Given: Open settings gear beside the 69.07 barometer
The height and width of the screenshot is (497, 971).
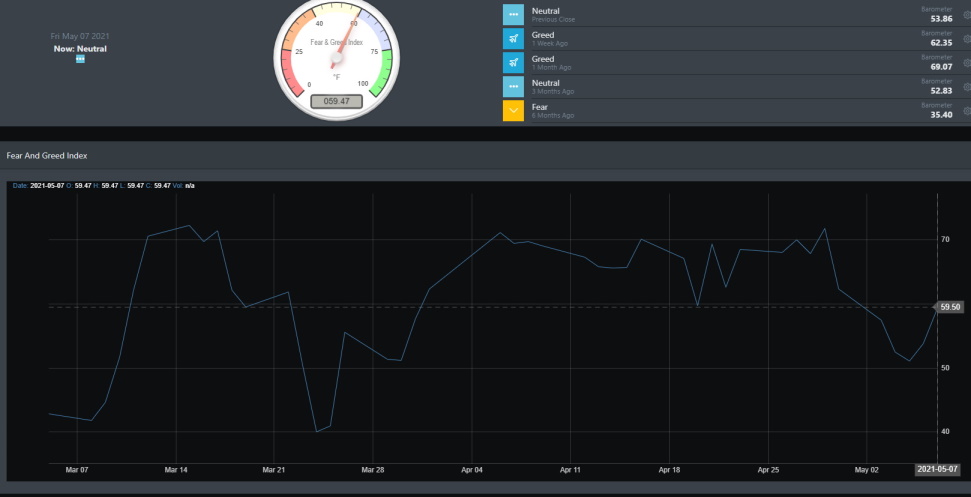Looking at the screenshot, I should pos(967,63).
